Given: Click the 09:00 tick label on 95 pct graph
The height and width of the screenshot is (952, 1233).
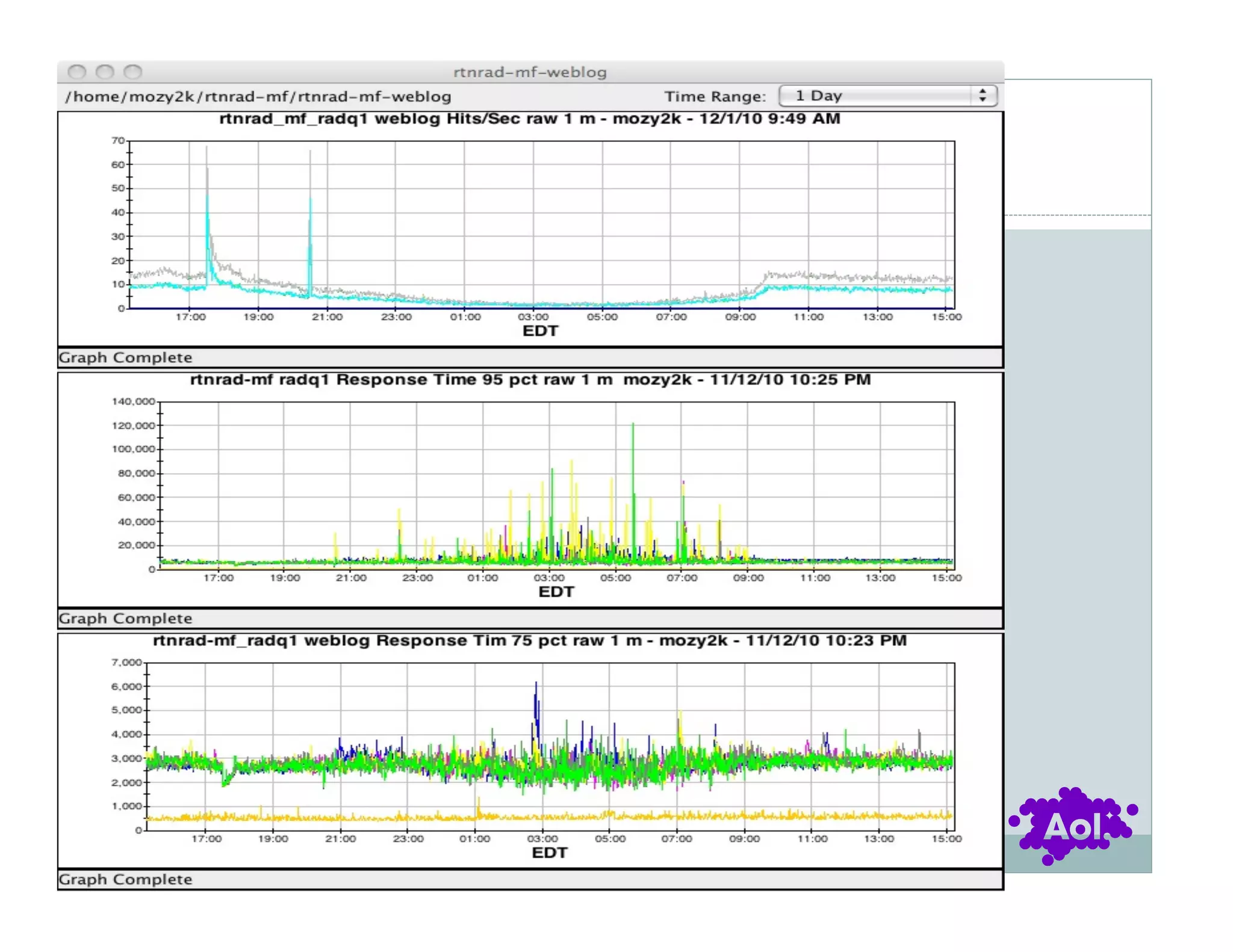Looking at the screenshot, I should pos(748,578).
